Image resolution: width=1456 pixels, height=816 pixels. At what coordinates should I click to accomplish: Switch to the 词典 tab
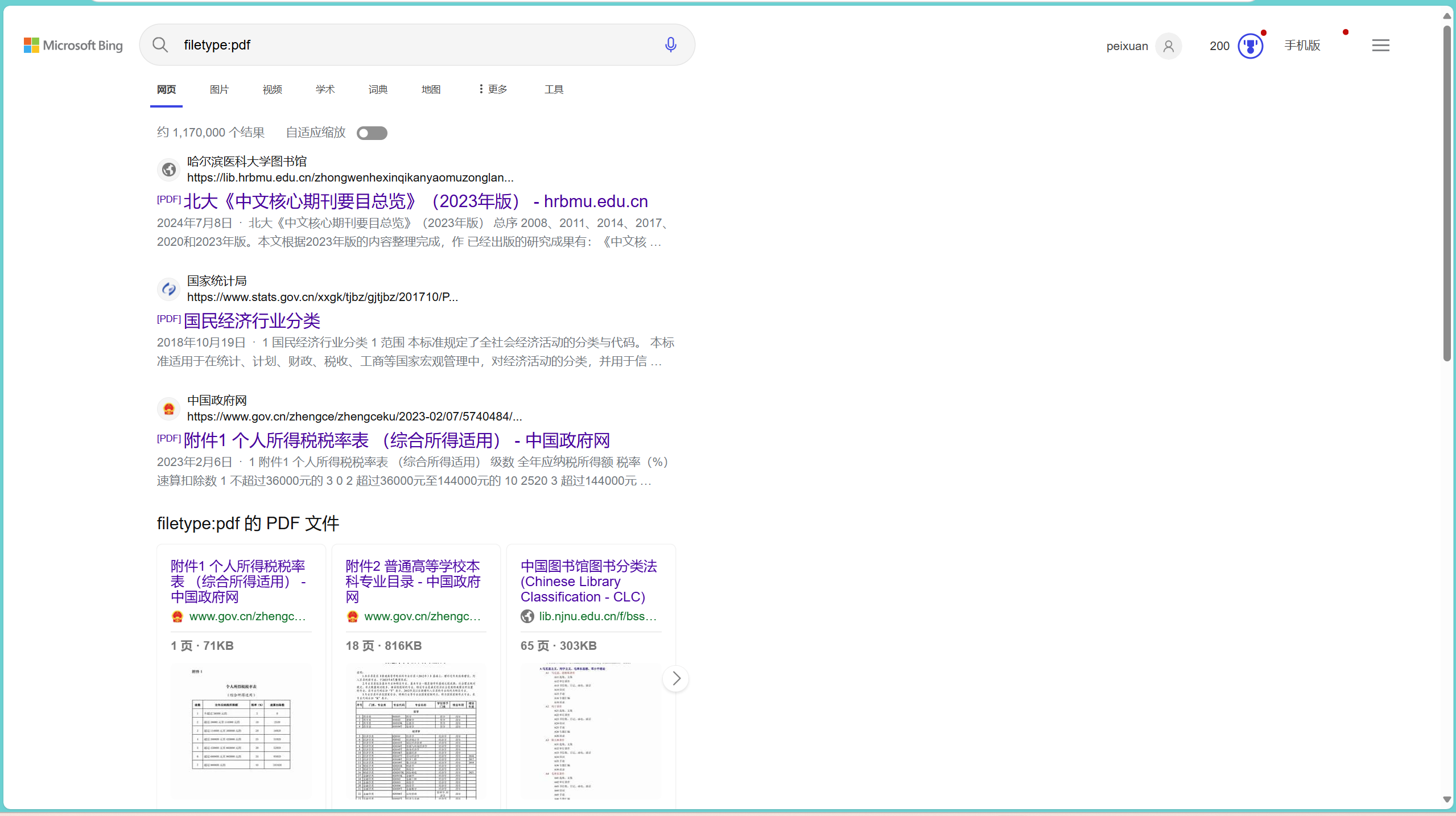tap(378, 89)
